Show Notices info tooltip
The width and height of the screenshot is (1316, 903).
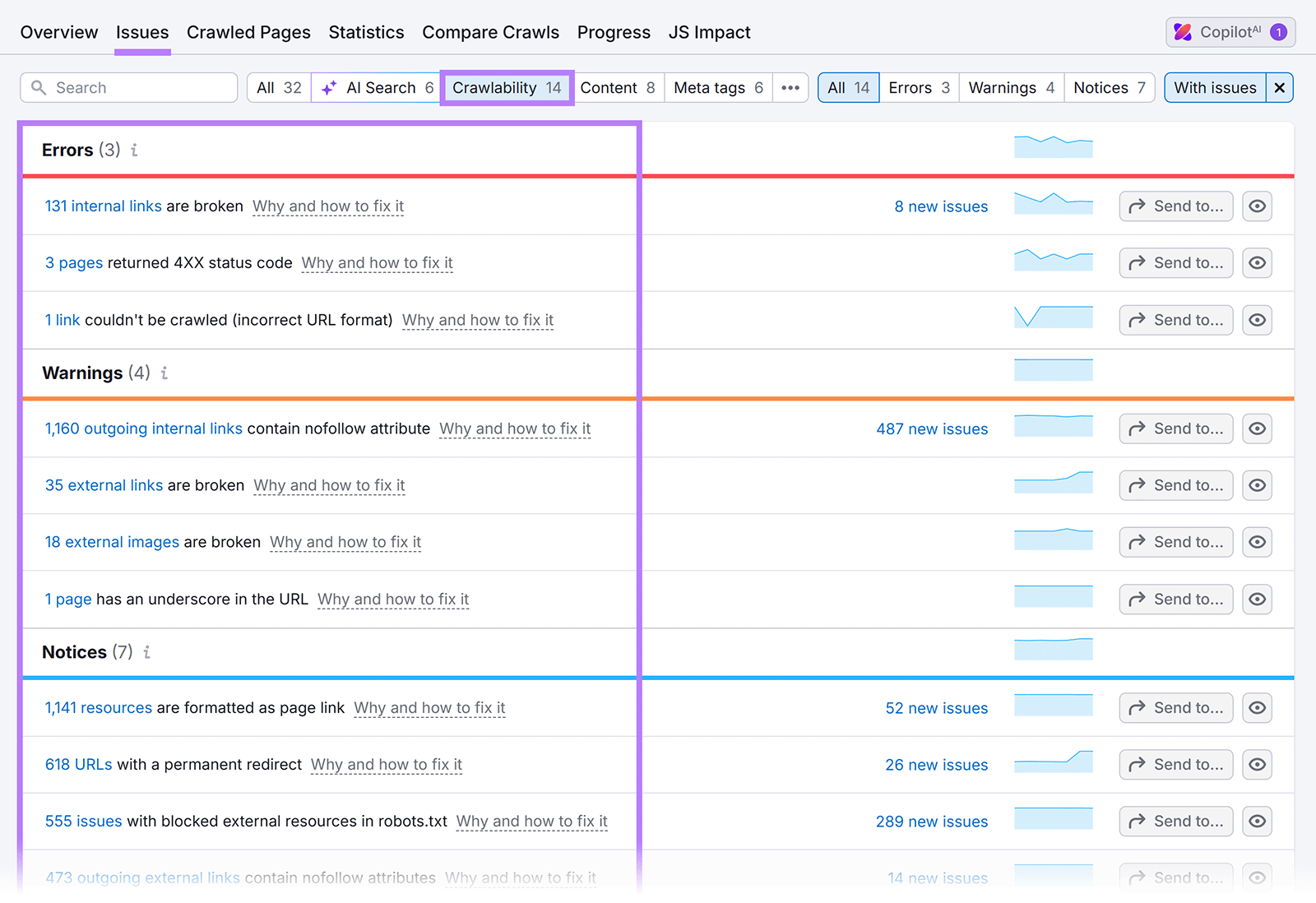[x=146, y=652]
